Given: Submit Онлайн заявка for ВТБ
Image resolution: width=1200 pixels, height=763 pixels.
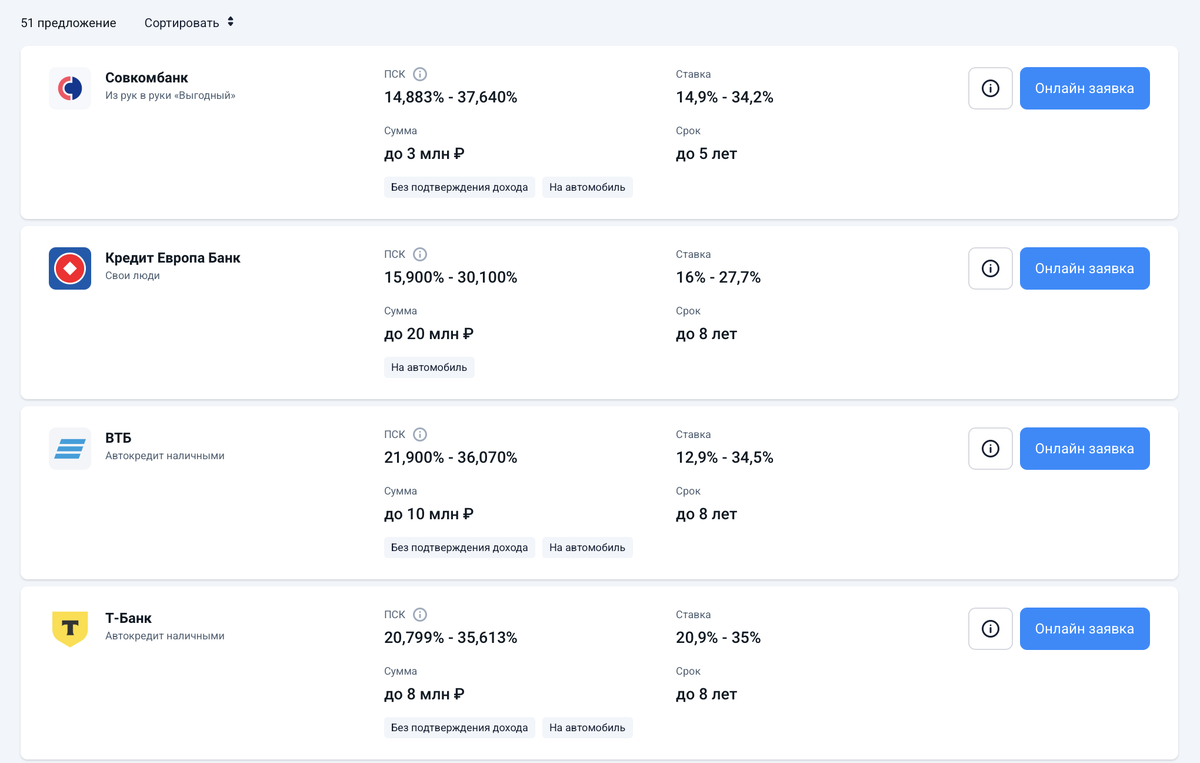Looking at the screenshot, I should (1084, 448).
